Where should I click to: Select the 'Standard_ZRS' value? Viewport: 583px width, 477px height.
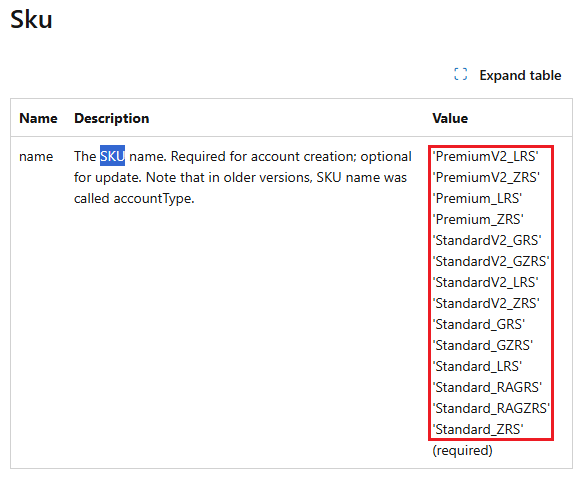pos(478,429)
